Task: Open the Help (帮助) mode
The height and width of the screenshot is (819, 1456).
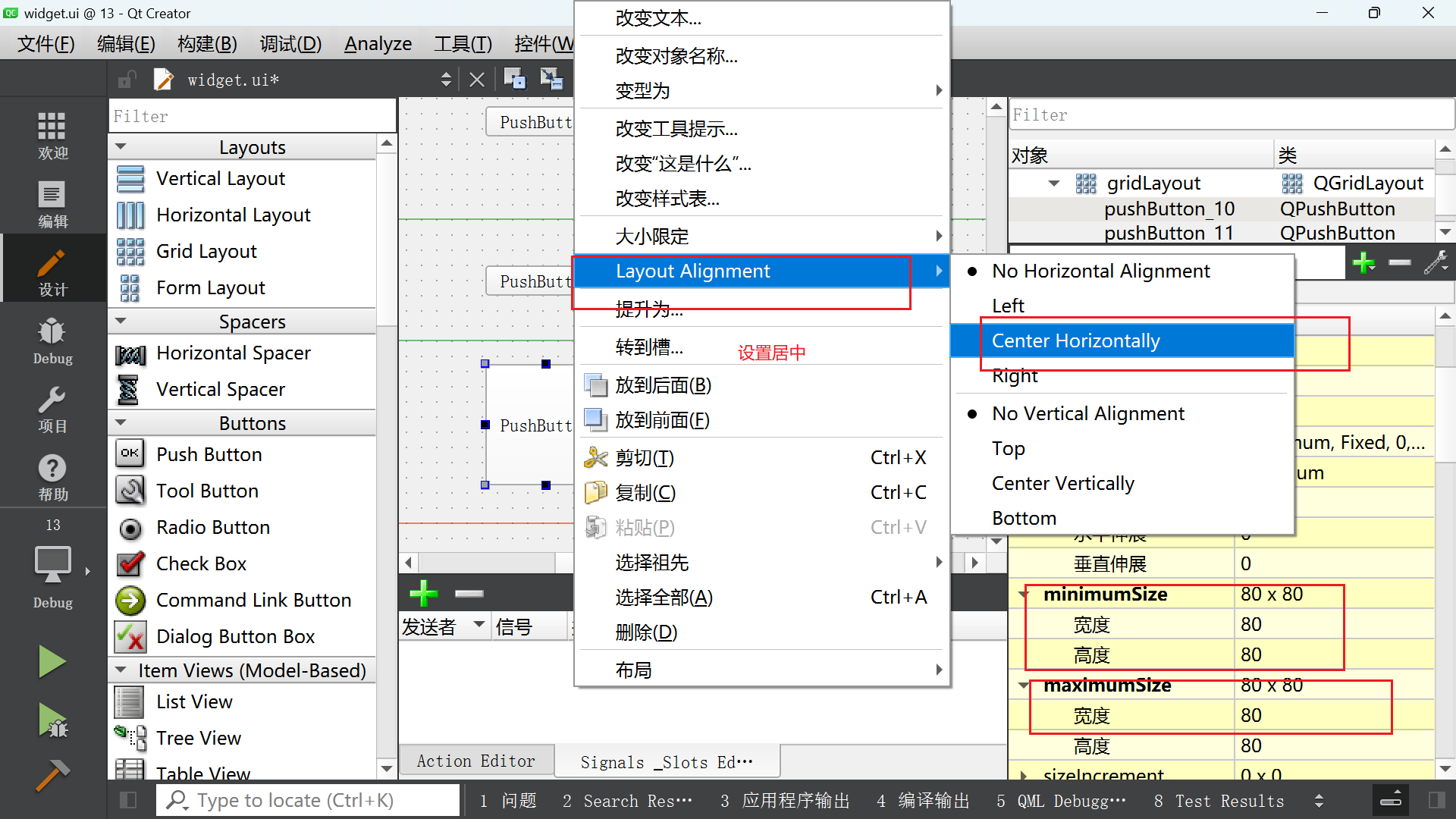Action: [52, 476]
